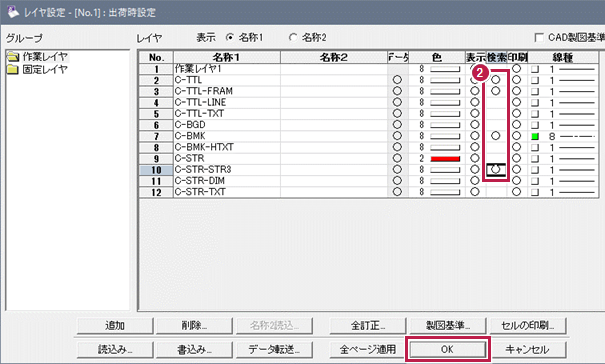Toggle print circle for C-STR row

click(x=517, y=158)
